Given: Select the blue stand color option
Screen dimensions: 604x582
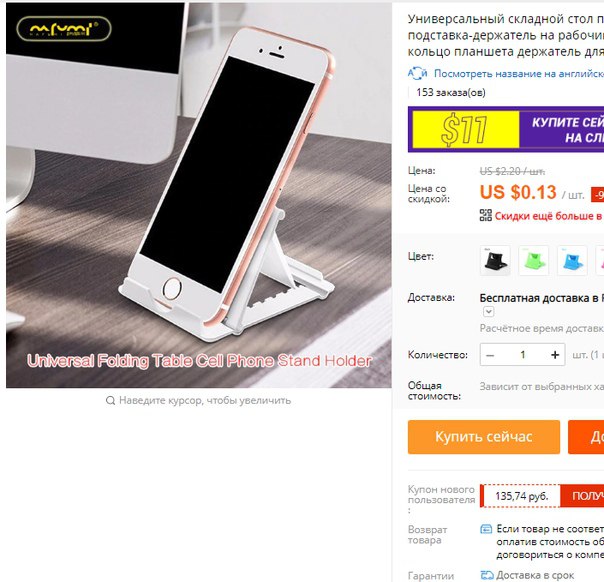Looking at the screenshot, I should [x=572, y=260].
